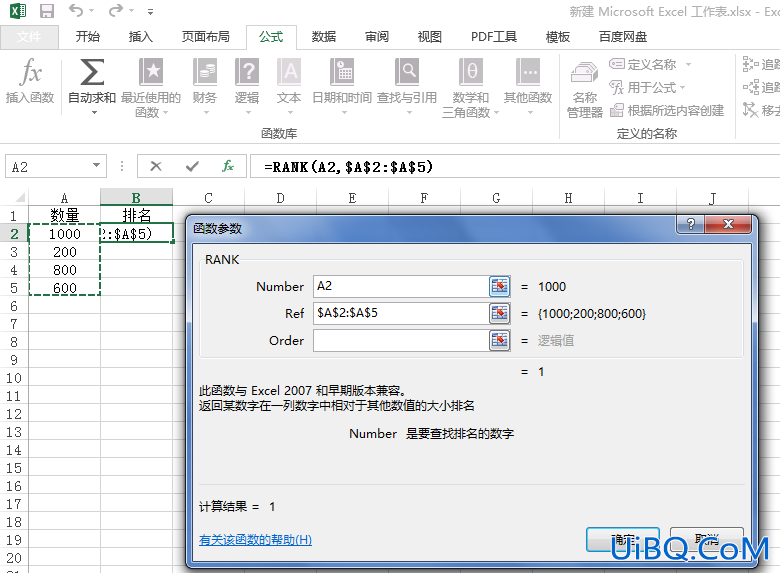This screenshot has height=573, width=780.
Task: Click the dialog help question mark button
Action: pyautogui.click(x=690, y=224)
